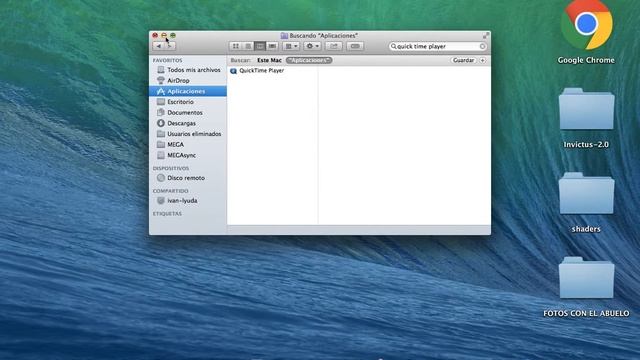This screenshot has width=640, height=360.
Task: Open the MEGA folder in the sidebar
Action: [x=188, y=144]
